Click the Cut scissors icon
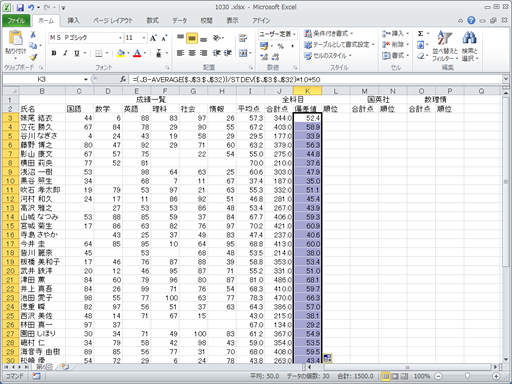Screen dimensions: 512x384 (x=33, y=35)
